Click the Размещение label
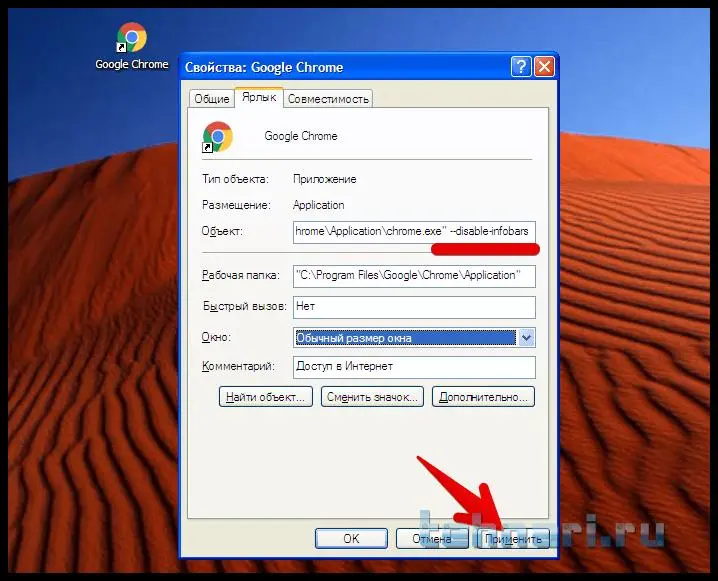The height and width of the screenshot is (581, 718). click(236, 205)
